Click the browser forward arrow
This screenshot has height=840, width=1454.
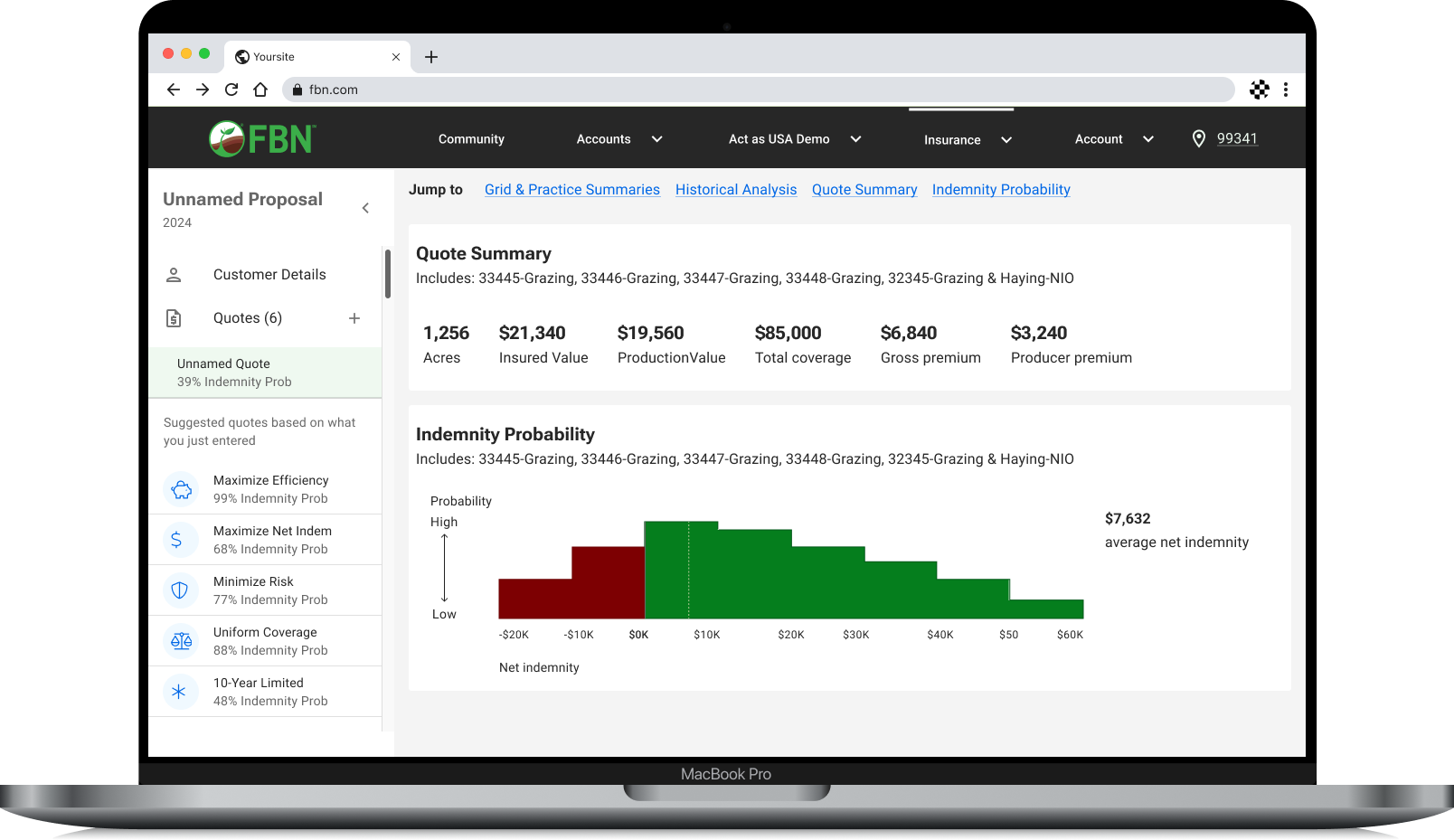click(x=203, y=90)
